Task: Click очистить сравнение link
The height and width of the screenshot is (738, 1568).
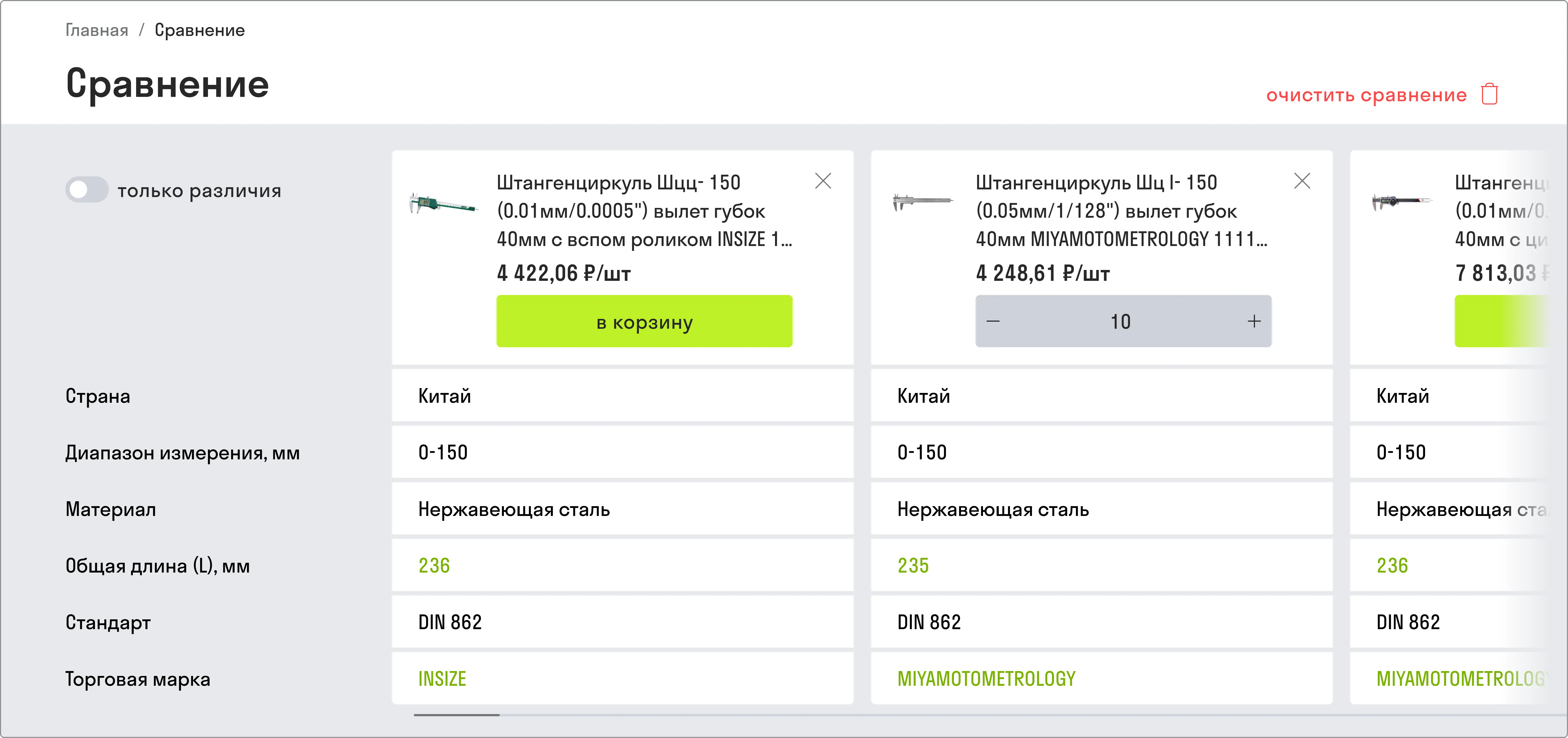Action: [x=1367, y=95]
